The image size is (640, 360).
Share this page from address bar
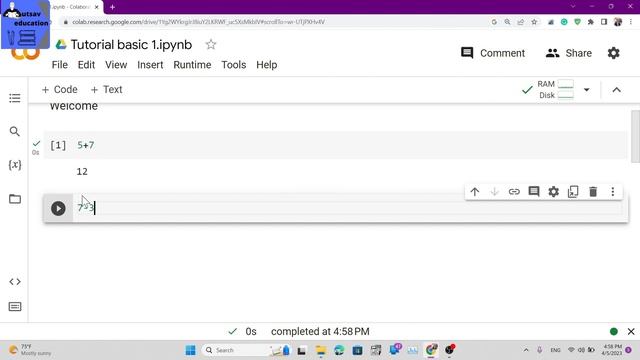pyautogui.click(x=520, y=22)
